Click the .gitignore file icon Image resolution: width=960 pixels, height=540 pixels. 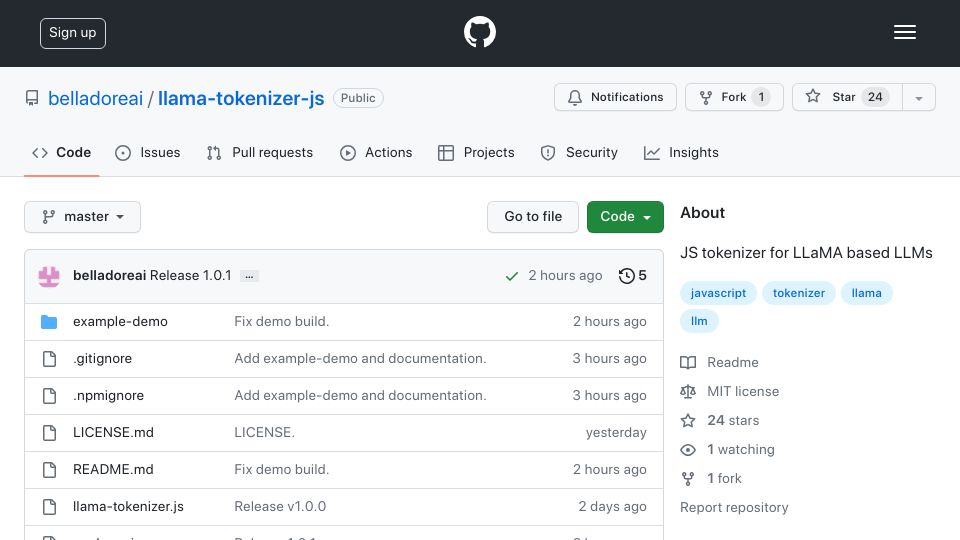(x=49, y=359)
